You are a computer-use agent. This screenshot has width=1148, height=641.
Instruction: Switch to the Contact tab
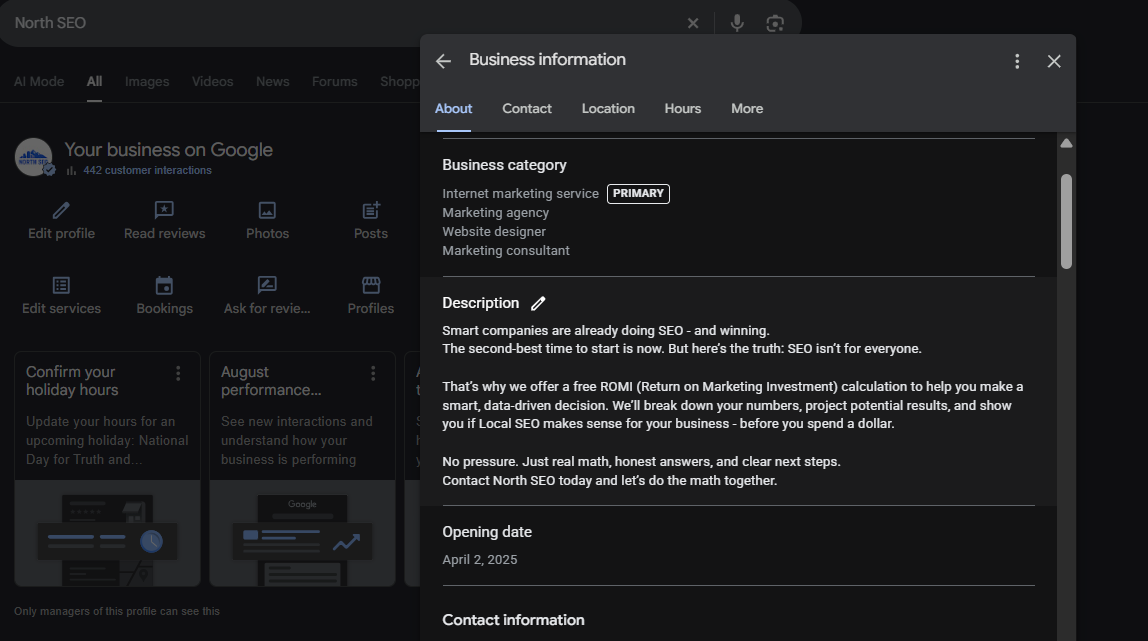pos(526,108)
